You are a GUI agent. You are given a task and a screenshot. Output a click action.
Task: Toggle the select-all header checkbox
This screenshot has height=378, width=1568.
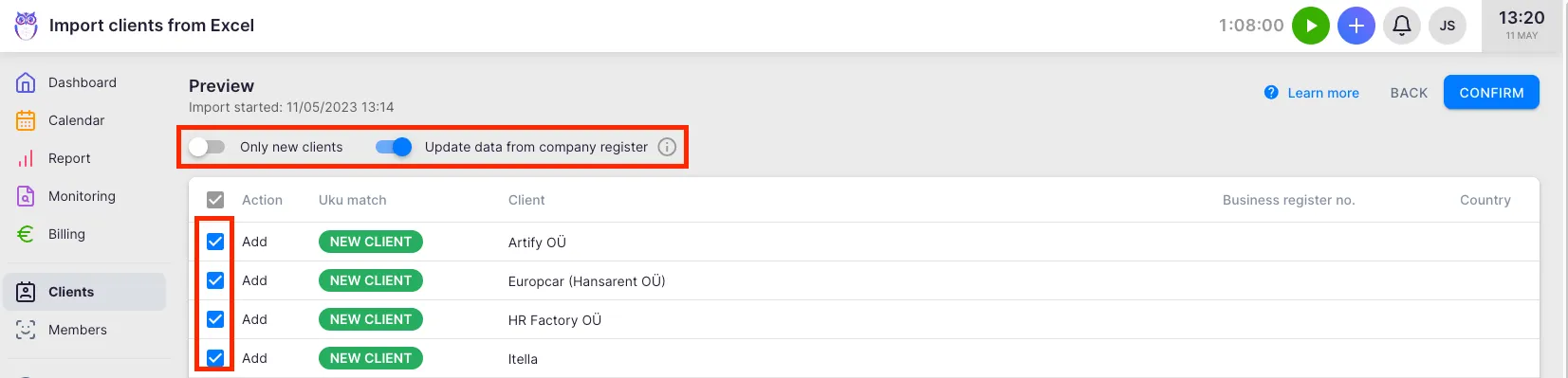tap(215, 200)
